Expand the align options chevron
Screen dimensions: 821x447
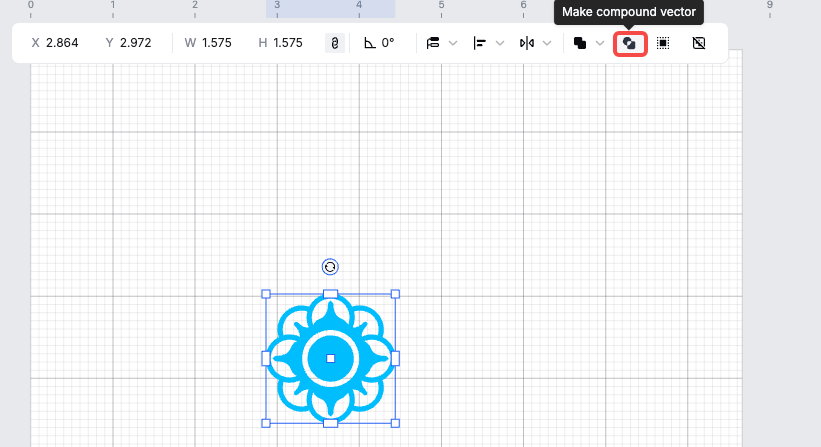click(x=500, y=43)
